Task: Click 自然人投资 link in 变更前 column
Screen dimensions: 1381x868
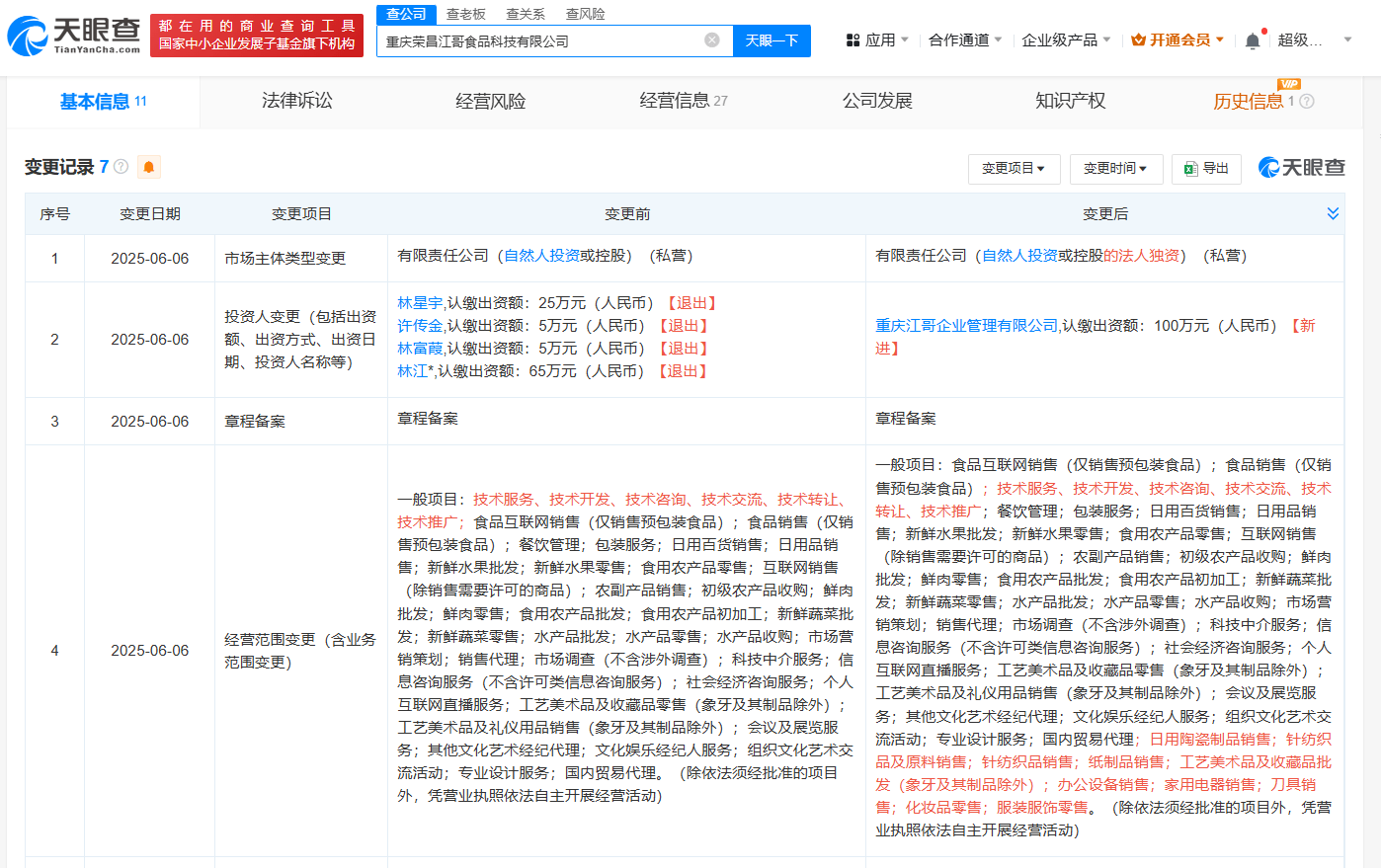Action: pyautogui.click(x=542, y=256)
